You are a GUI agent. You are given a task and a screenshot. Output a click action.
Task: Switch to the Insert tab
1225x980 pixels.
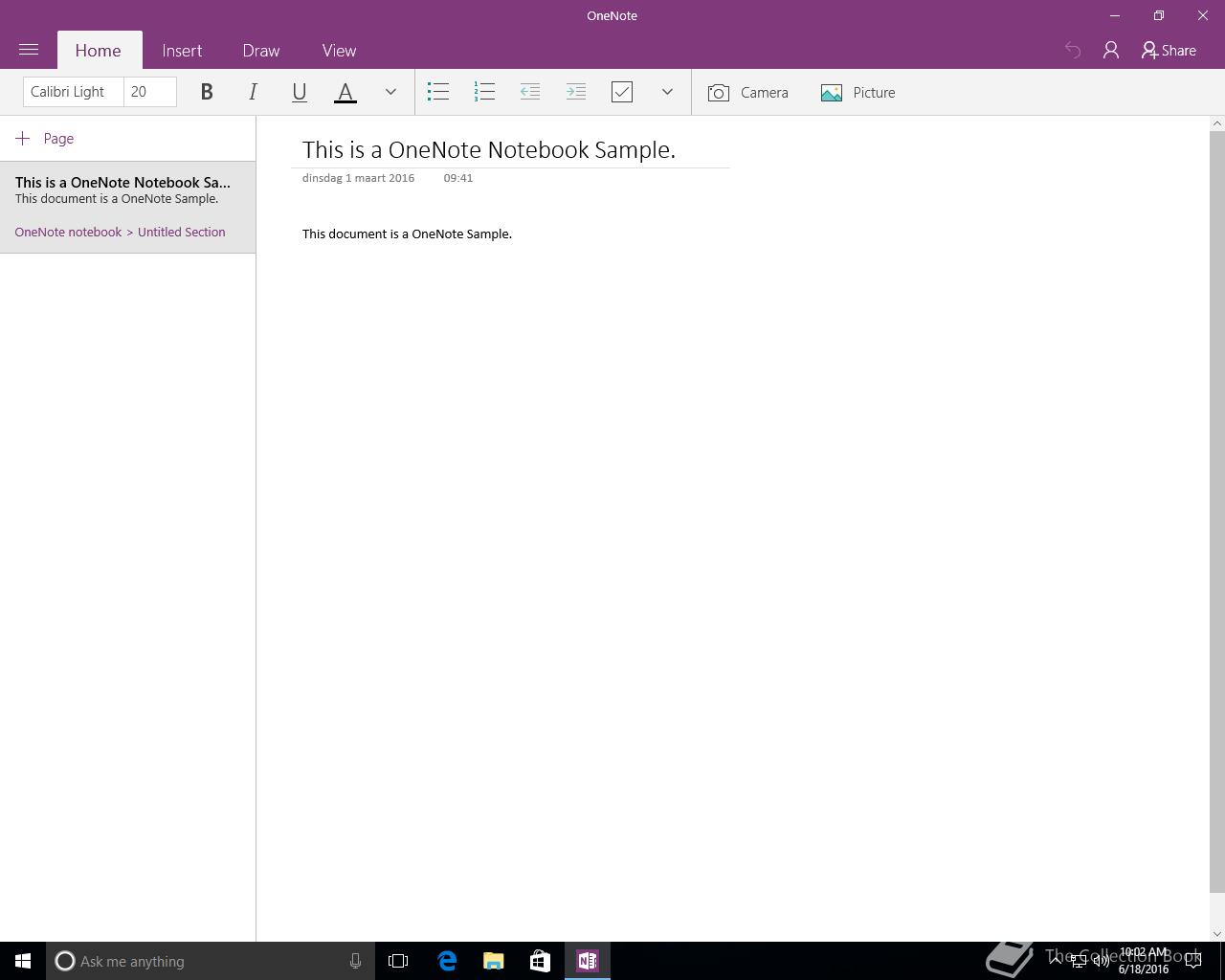[182, 51]
